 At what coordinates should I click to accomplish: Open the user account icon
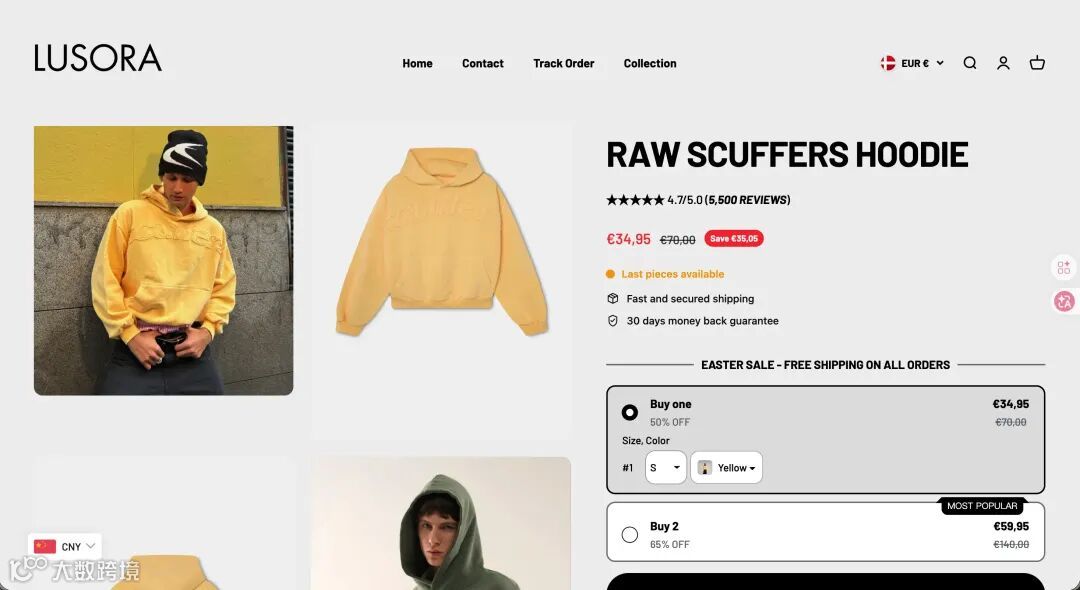coord(1003,63)
